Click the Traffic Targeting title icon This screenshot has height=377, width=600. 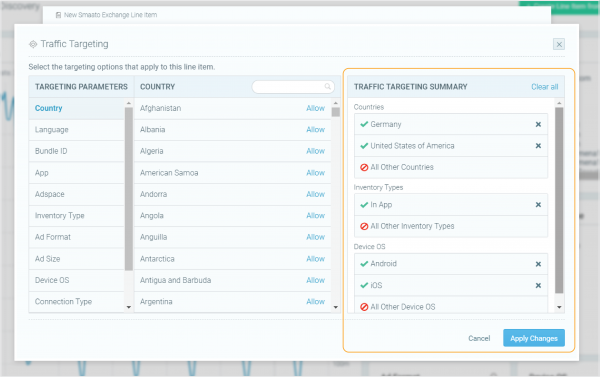[33, 44]
